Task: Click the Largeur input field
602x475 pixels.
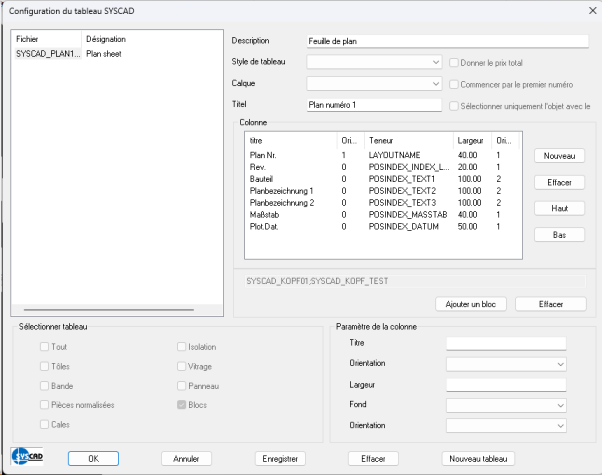Action: click(x=506, y=385)
